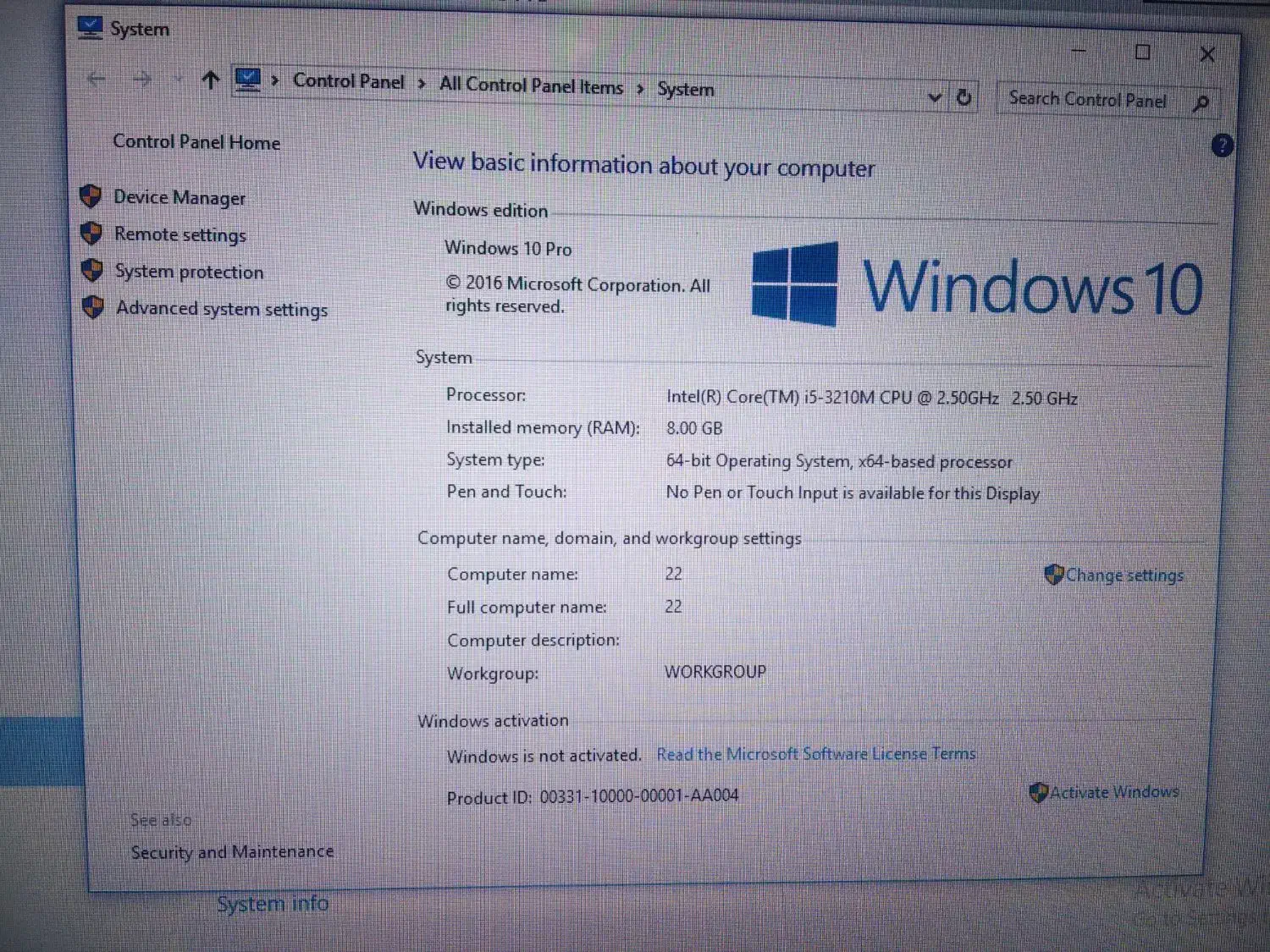Read the Microsoft Software License Terms
The height and width of the screenshot is (952, 1270).
click(816, 754)
